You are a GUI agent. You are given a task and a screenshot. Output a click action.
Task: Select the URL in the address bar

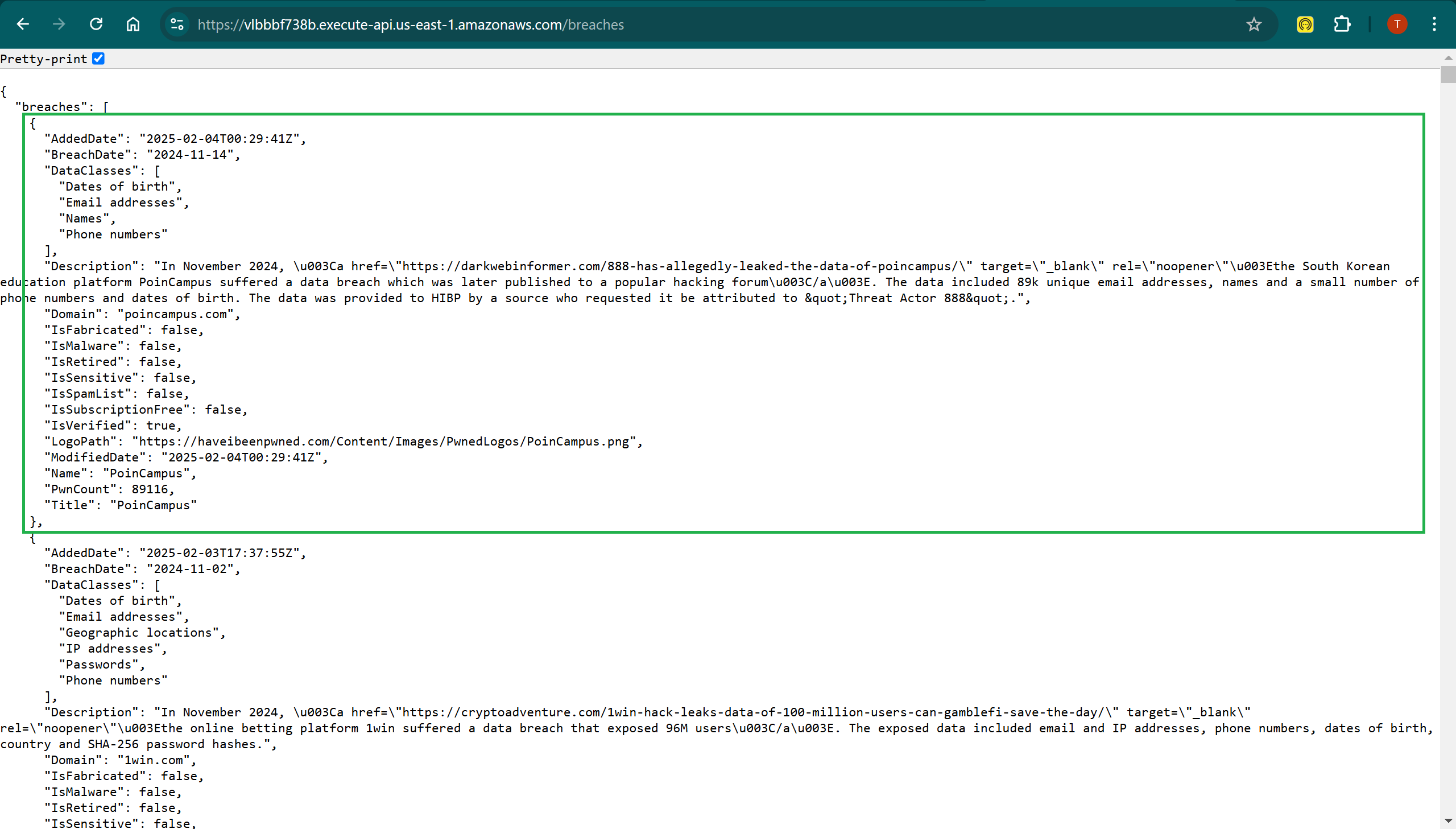pos(411,24)
